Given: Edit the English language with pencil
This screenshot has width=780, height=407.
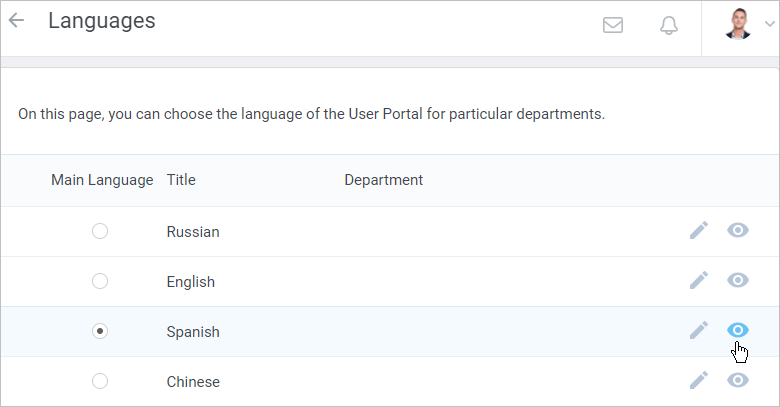Looking at the screenshot, I should [698, 281].
